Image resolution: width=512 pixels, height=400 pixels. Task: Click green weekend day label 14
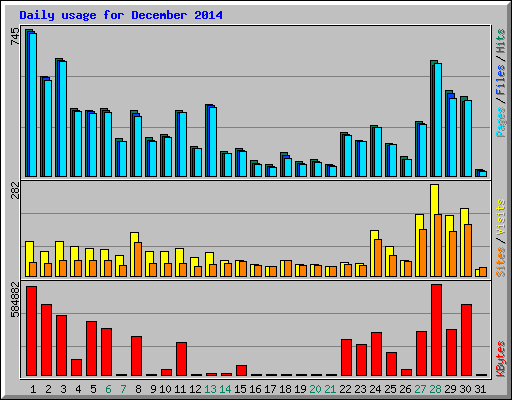tap(225, 389)
